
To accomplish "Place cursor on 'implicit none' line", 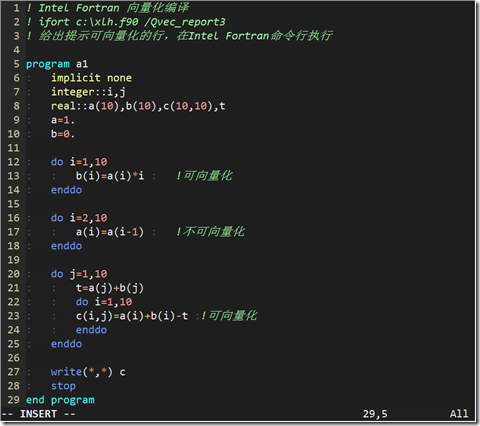I will click(91, 78).
